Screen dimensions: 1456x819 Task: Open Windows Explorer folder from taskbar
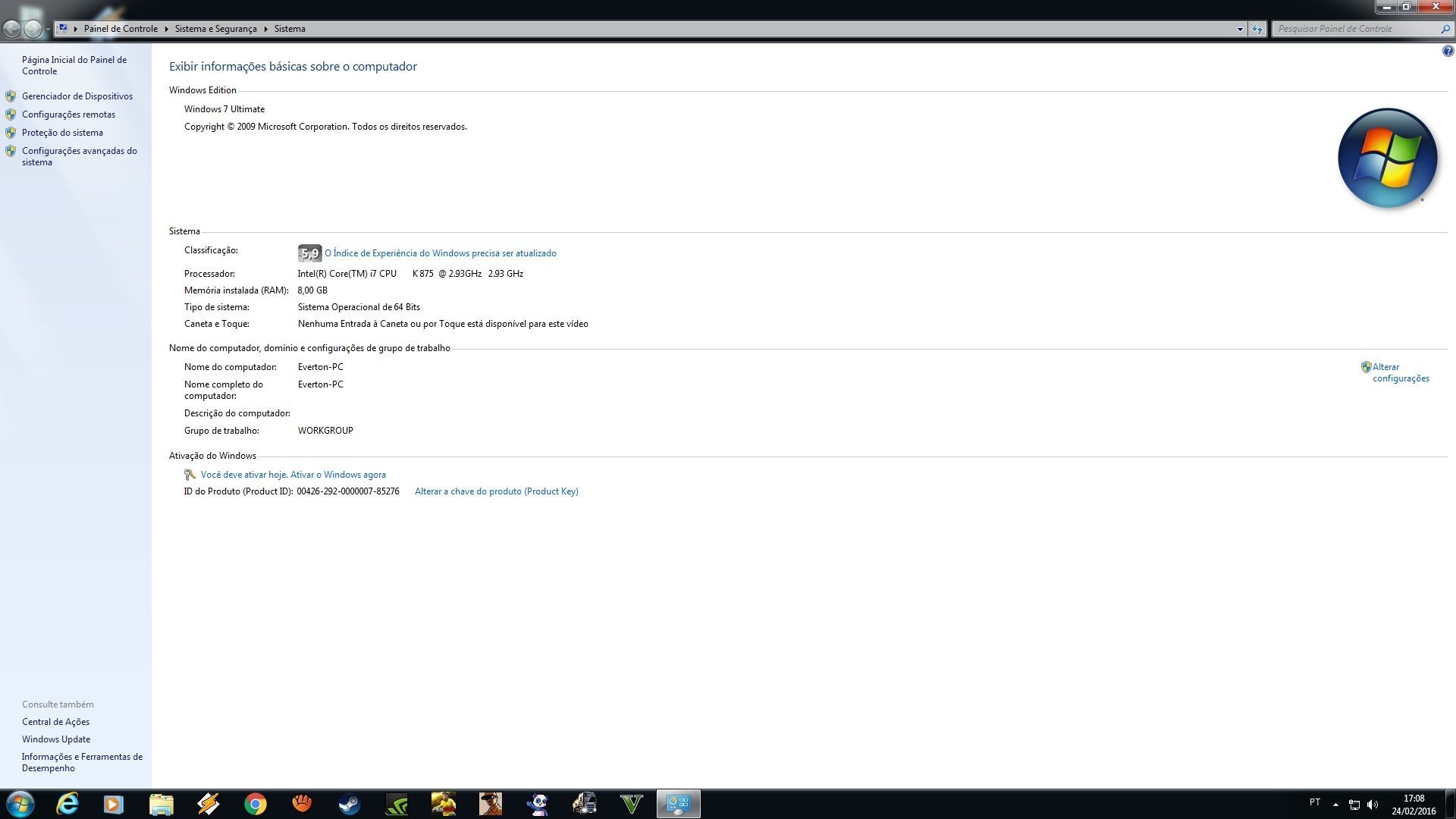pyautogui.click(x=161, y=804)
